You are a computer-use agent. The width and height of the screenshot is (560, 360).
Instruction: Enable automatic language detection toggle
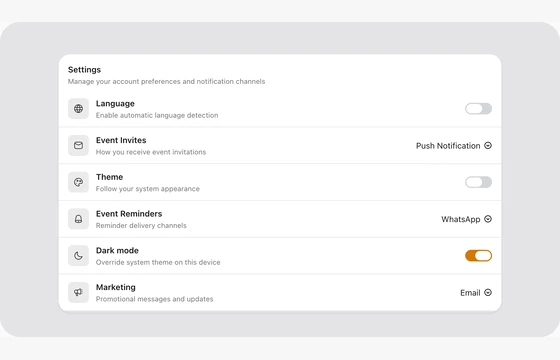tap(479, 109)
